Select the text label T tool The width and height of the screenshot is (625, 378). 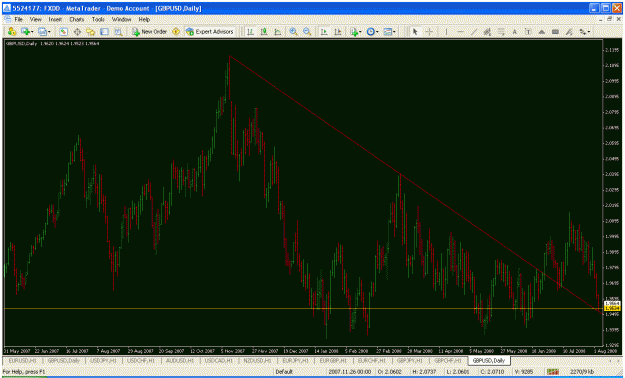point(528,32)
